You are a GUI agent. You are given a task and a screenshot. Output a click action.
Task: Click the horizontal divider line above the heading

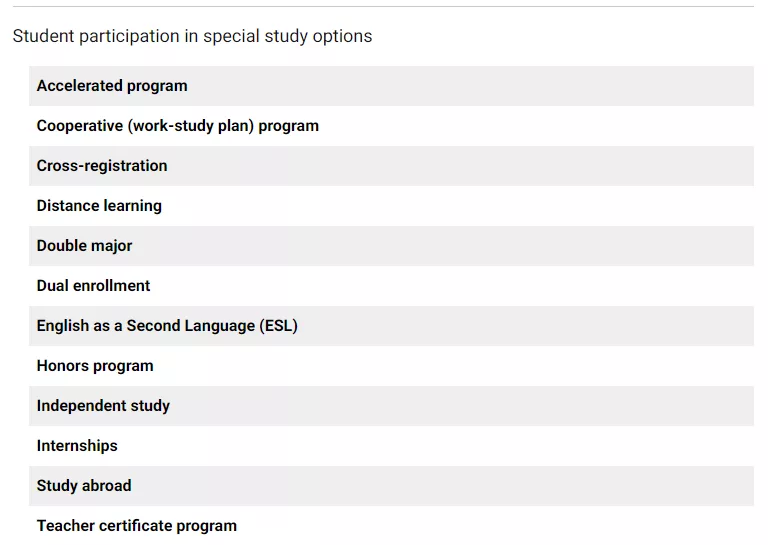point(384,7)
